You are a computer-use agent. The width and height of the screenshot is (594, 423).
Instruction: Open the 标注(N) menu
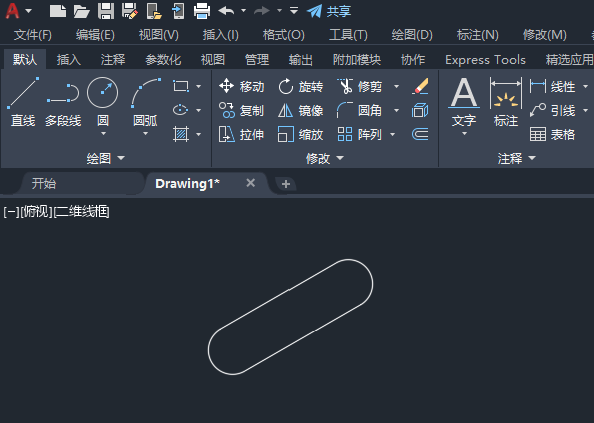[x=478, y=35]
